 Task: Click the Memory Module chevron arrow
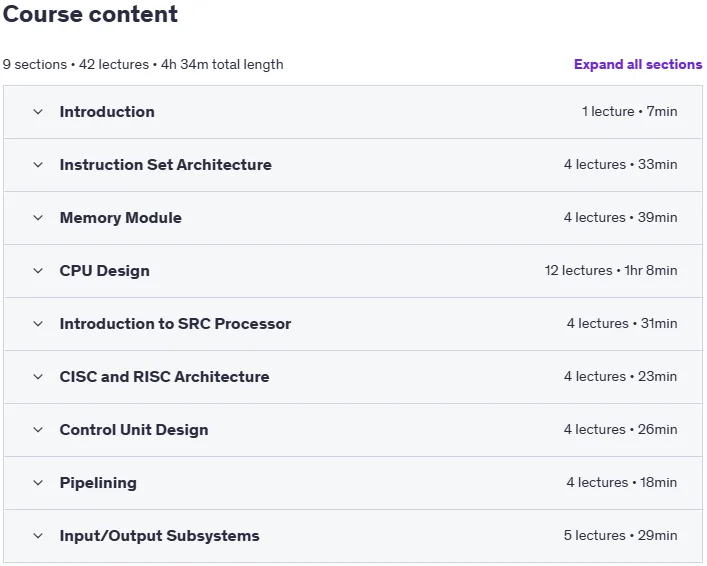(38, 218)
